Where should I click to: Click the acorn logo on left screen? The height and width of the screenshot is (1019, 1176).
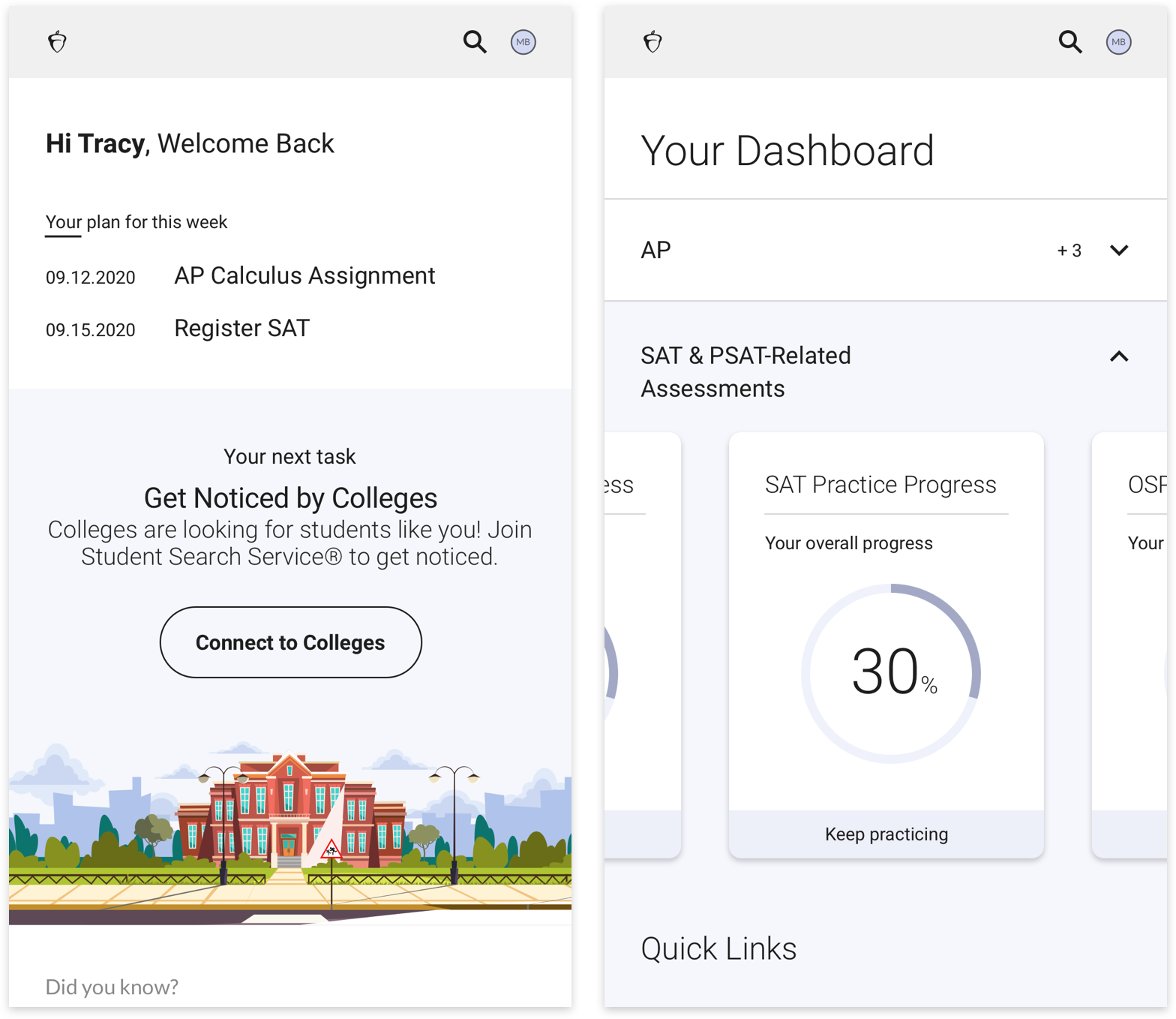[57, 42]
